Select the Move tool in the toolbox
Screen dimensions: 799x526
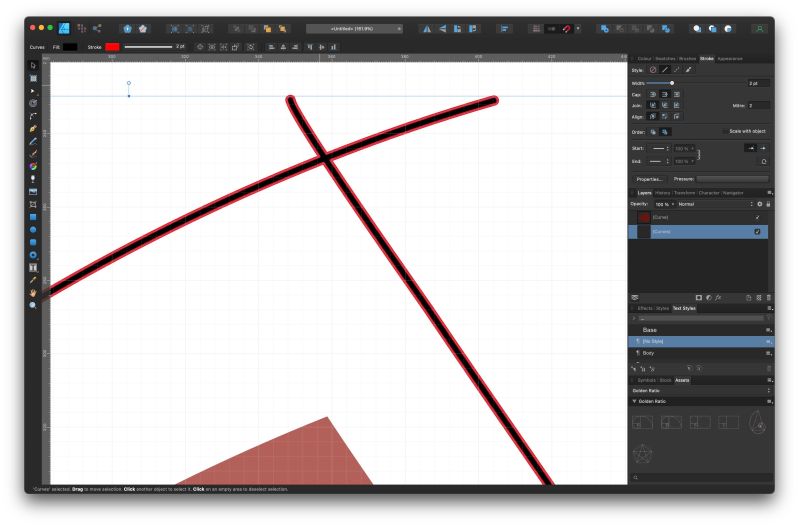[x=33, y=65]
